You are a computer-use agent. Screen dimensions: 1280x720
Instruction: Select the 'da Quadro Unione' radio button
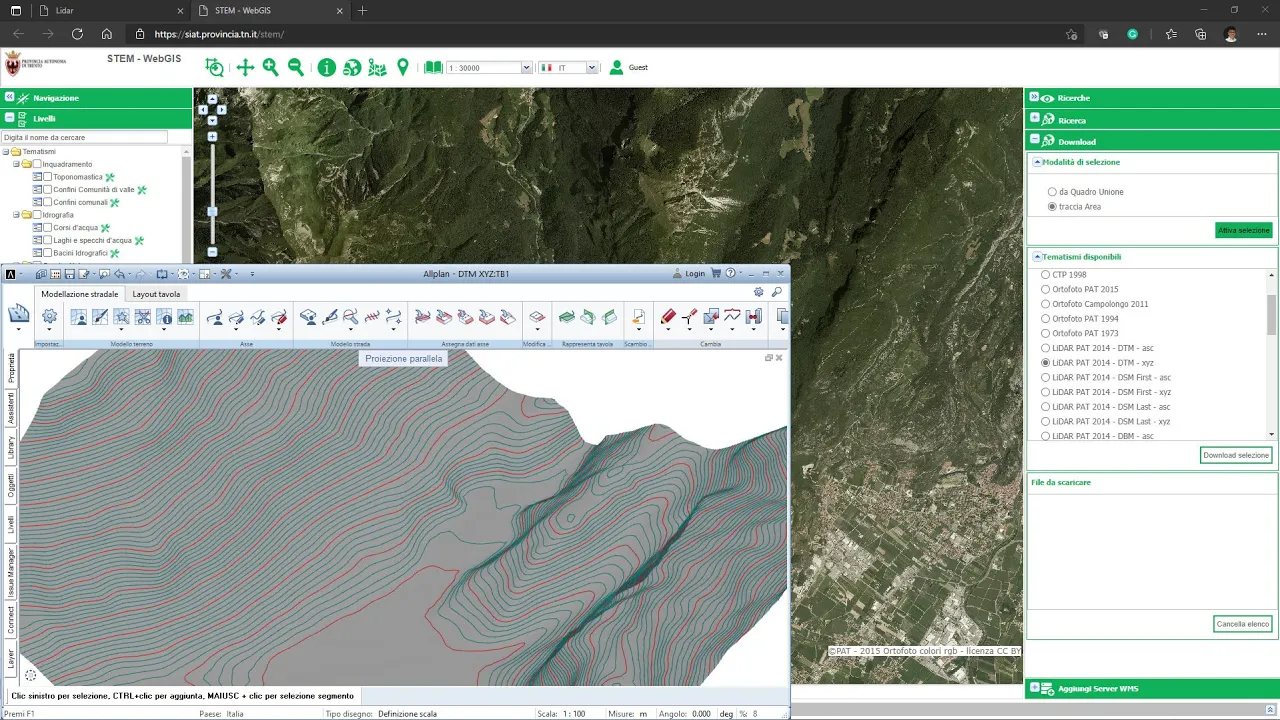tap(1052, 191)
